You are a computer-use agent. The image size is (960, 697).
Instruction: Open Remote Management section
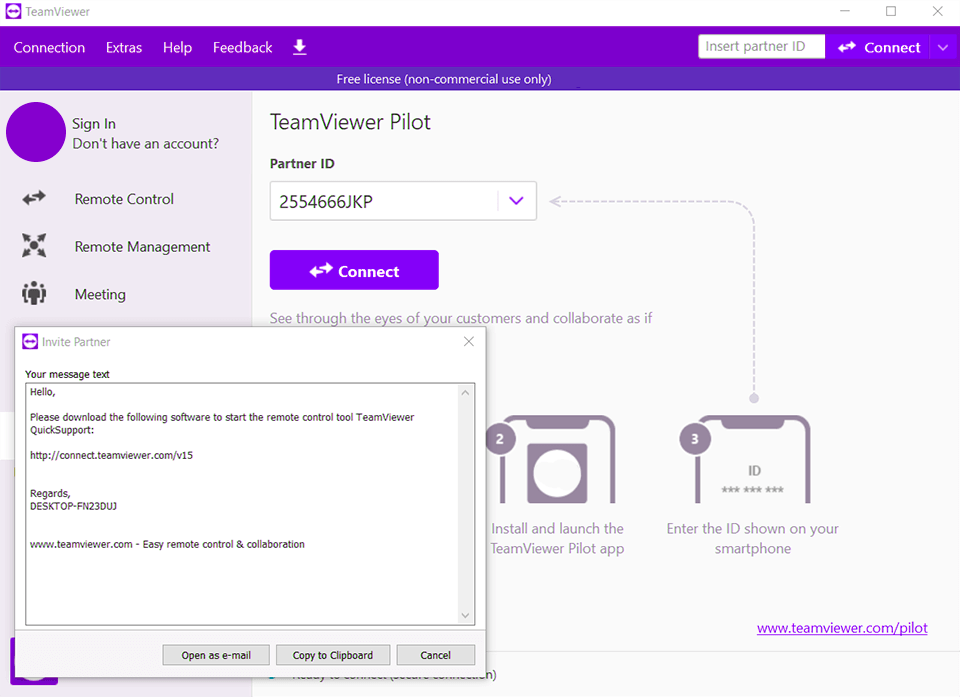coord(142,247)
